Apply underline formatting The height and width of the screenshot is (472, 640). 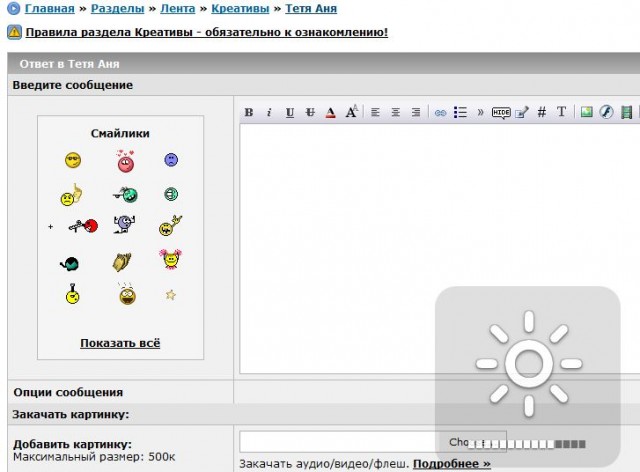[x=290, y=113]
